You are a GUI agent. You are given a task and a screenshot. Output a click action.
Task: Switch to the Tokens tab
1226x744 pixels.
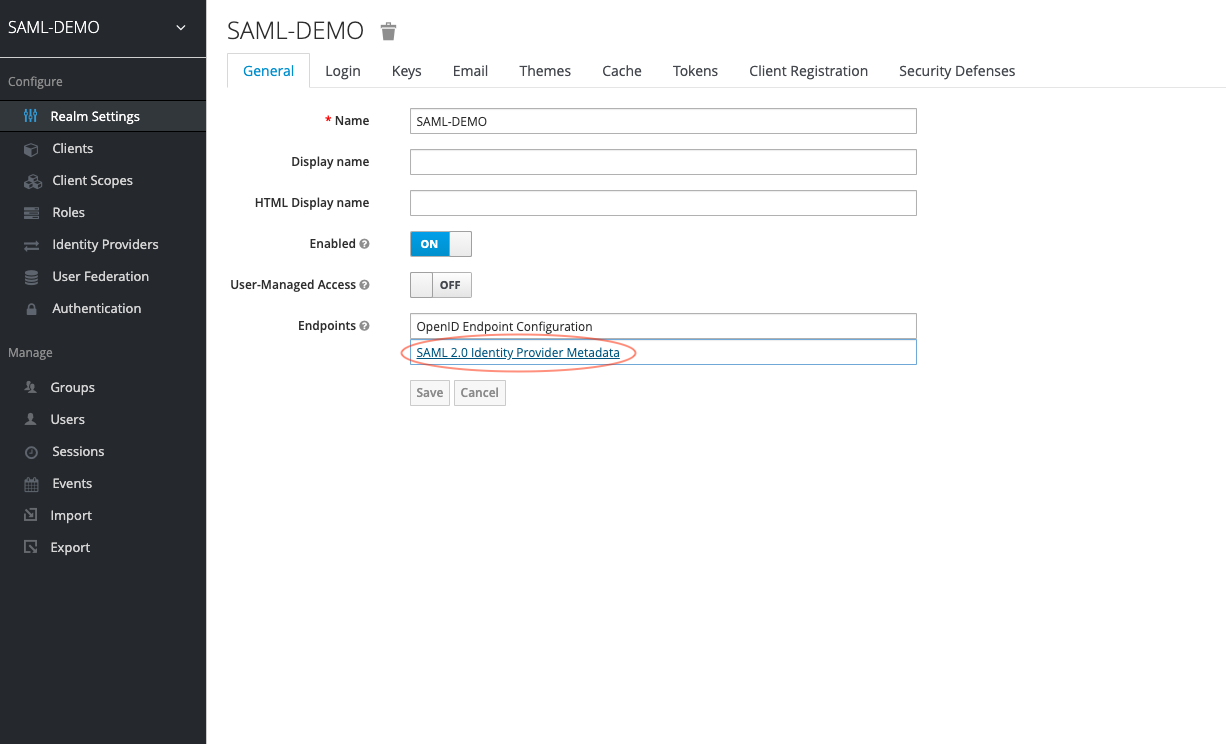coord(695,71)
